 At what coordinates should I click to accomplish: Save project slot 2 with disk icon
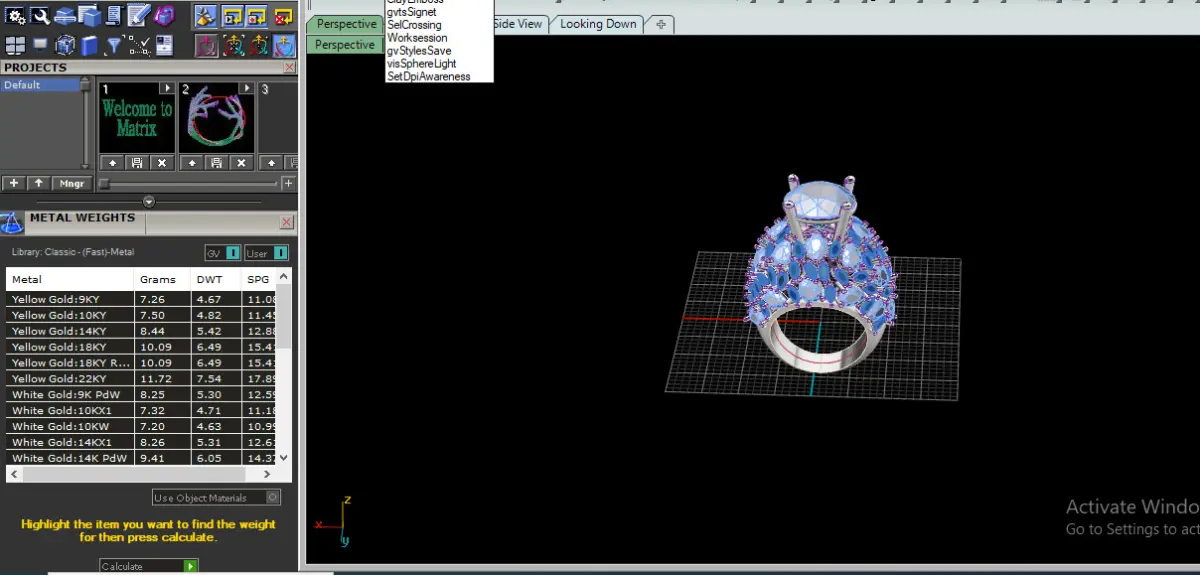click(216, 162)
